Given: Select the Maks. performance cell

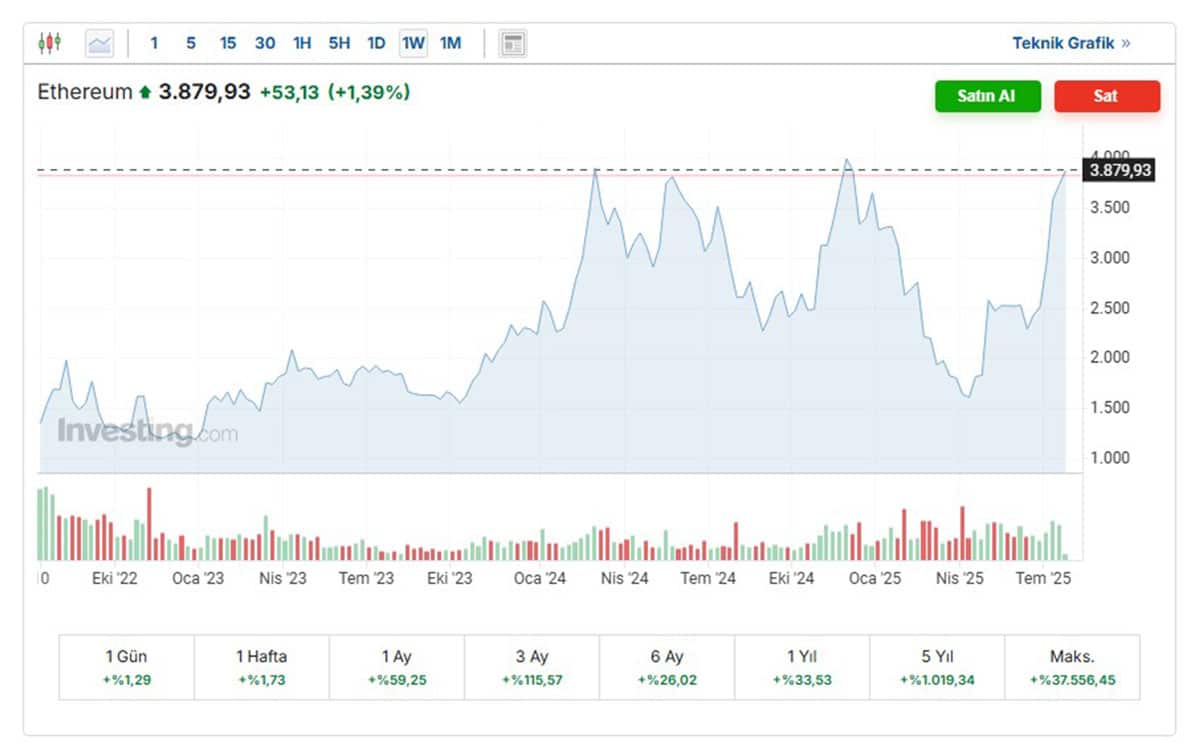Looking at the screenshot, I should pyautogui.click(x=1072, y=667).
